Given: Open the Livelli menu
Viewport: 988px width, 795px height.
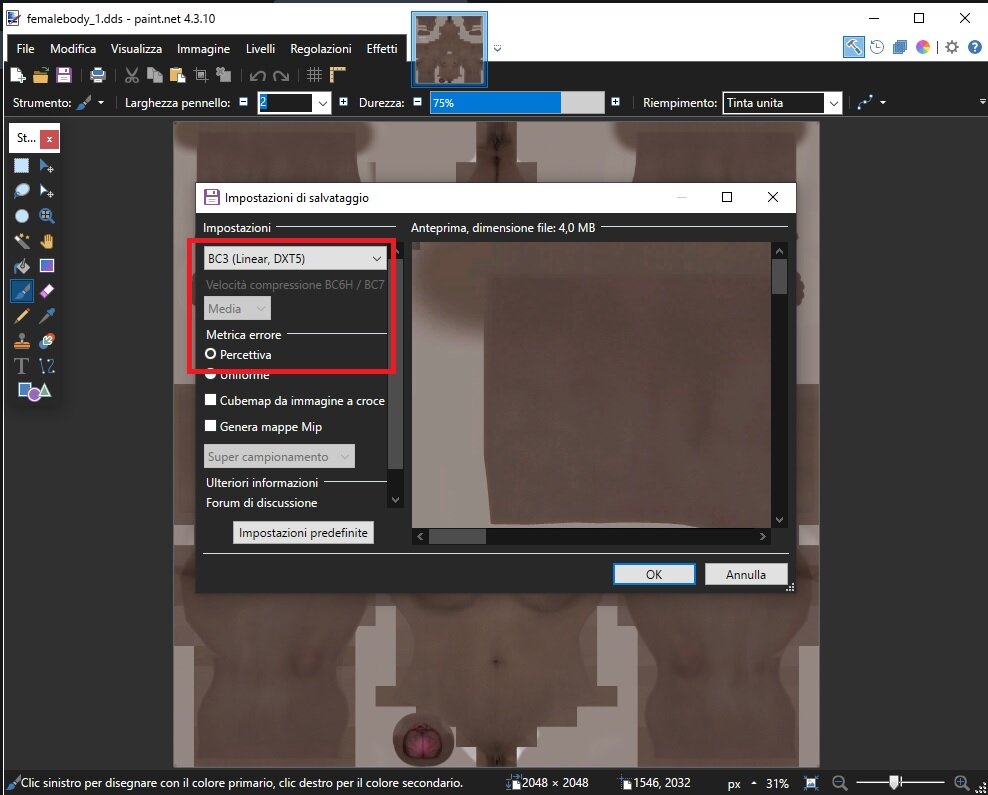Looking at the screenshot, I should tap(260, 49).
